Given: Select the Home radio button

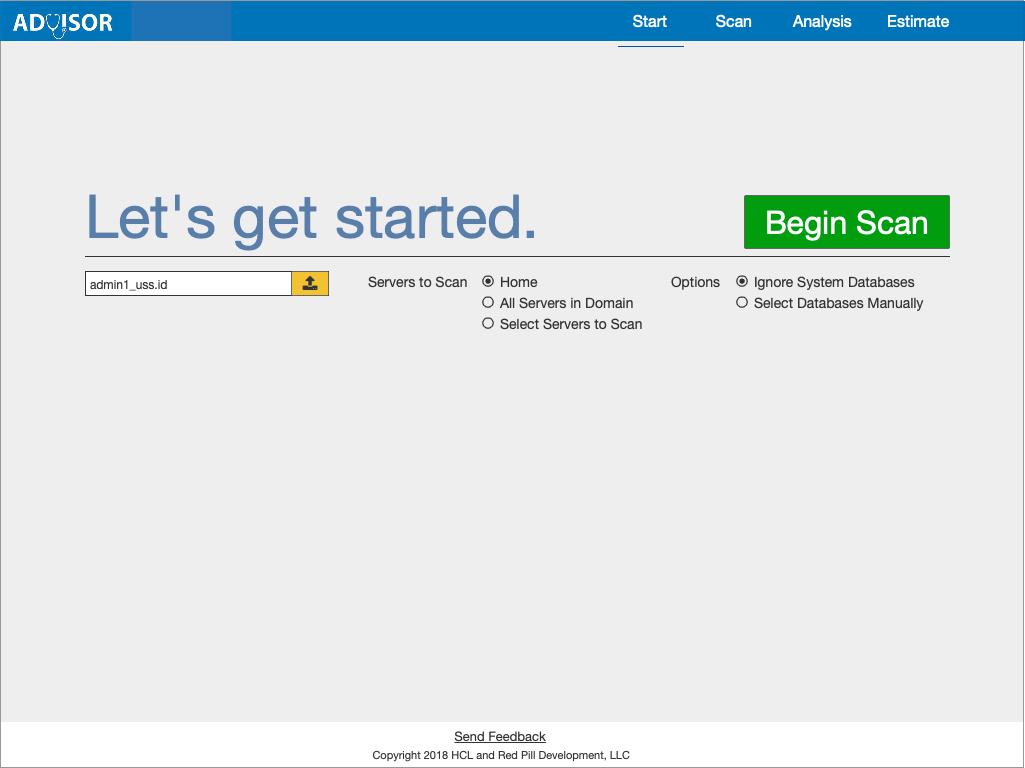Looking at the screenshot, I should click(488, 282).
